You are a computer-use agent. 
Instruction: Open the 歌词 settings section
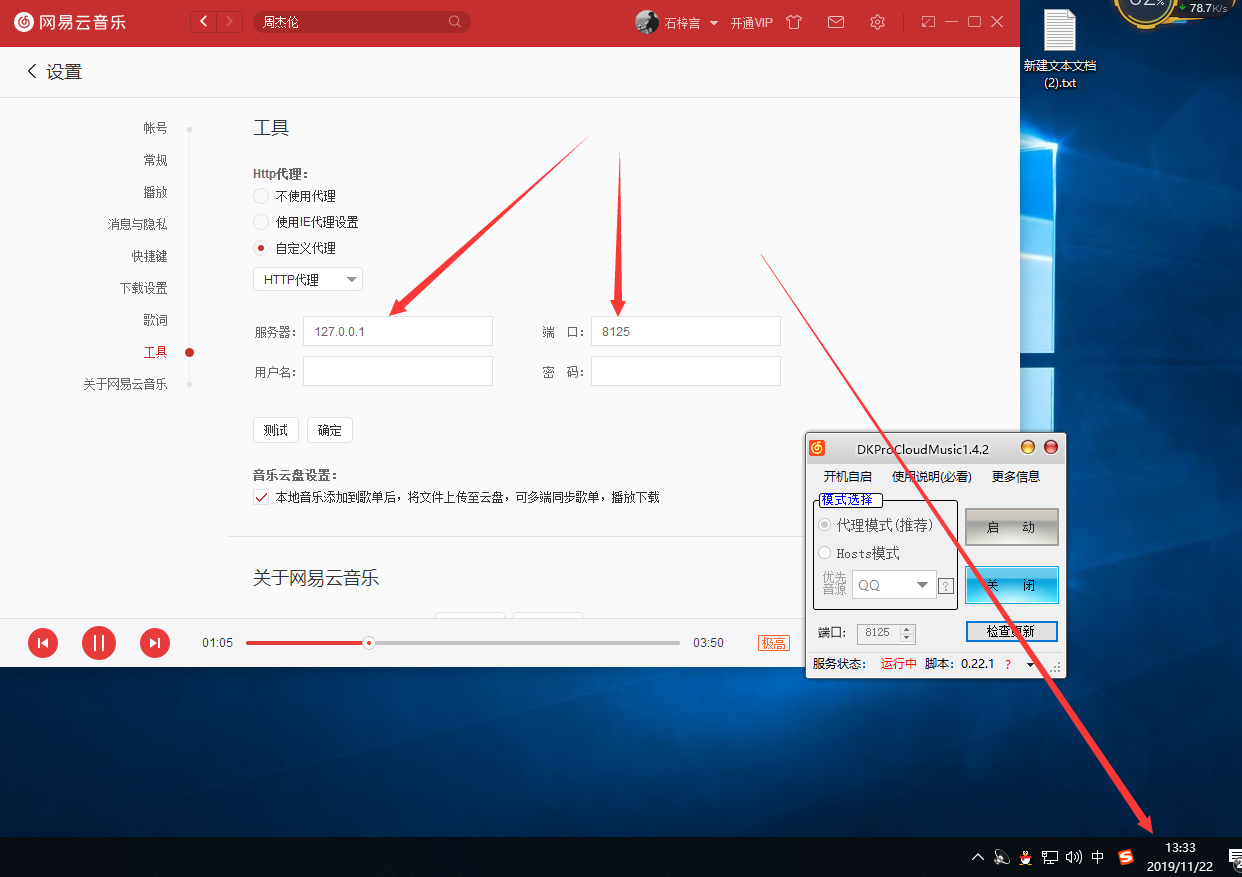pos(155,320)
